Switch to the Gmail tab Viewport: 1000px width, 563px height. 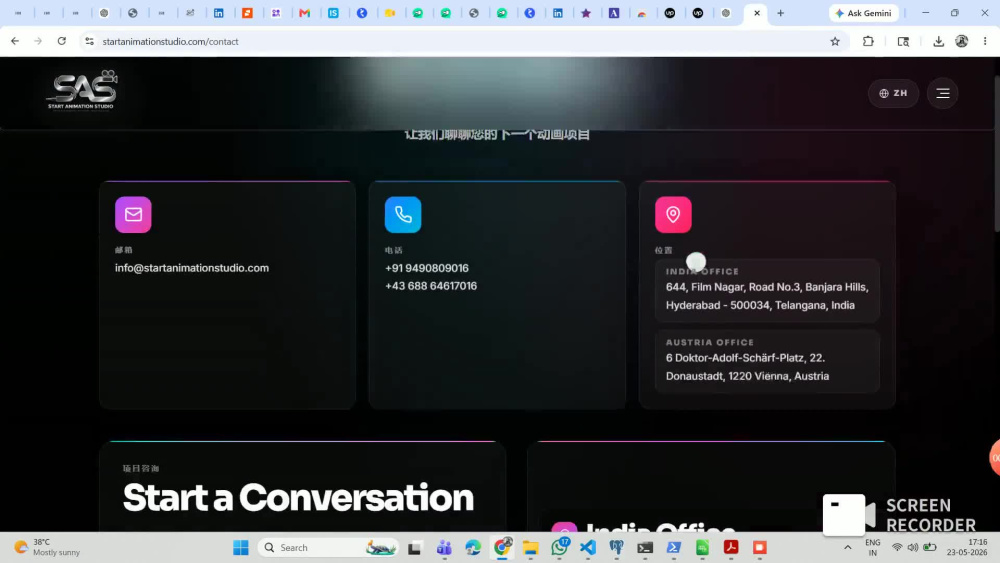click(x=304, y=13)
